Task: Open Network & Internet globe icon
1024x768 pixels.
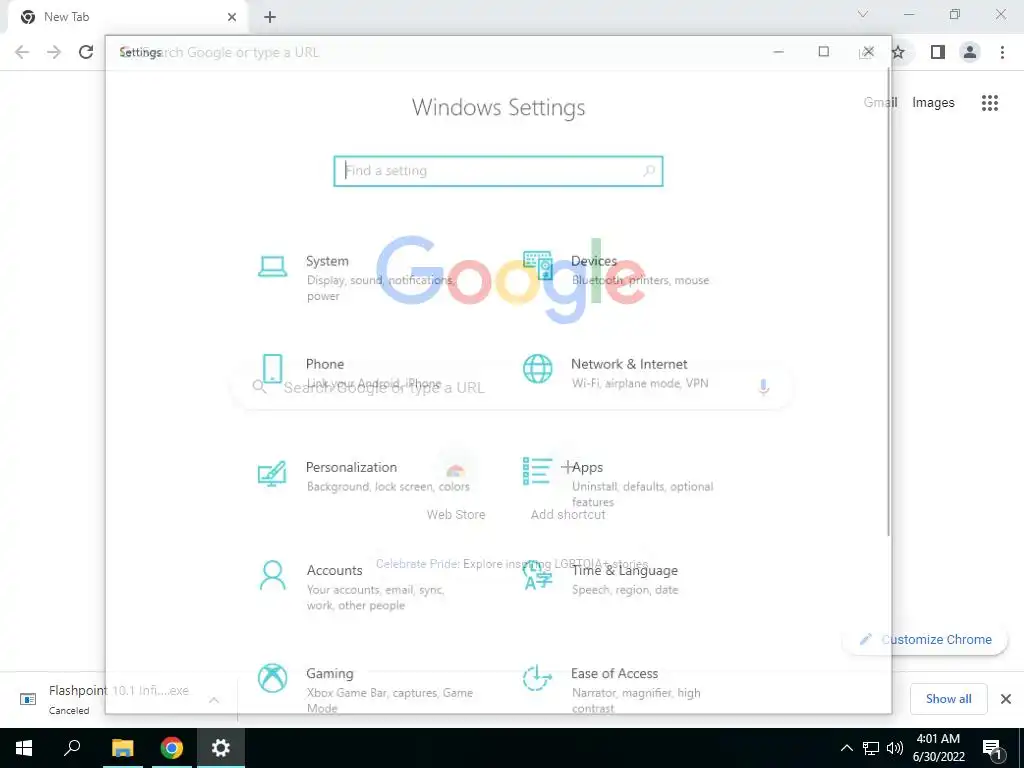Action: coord(537,369)
